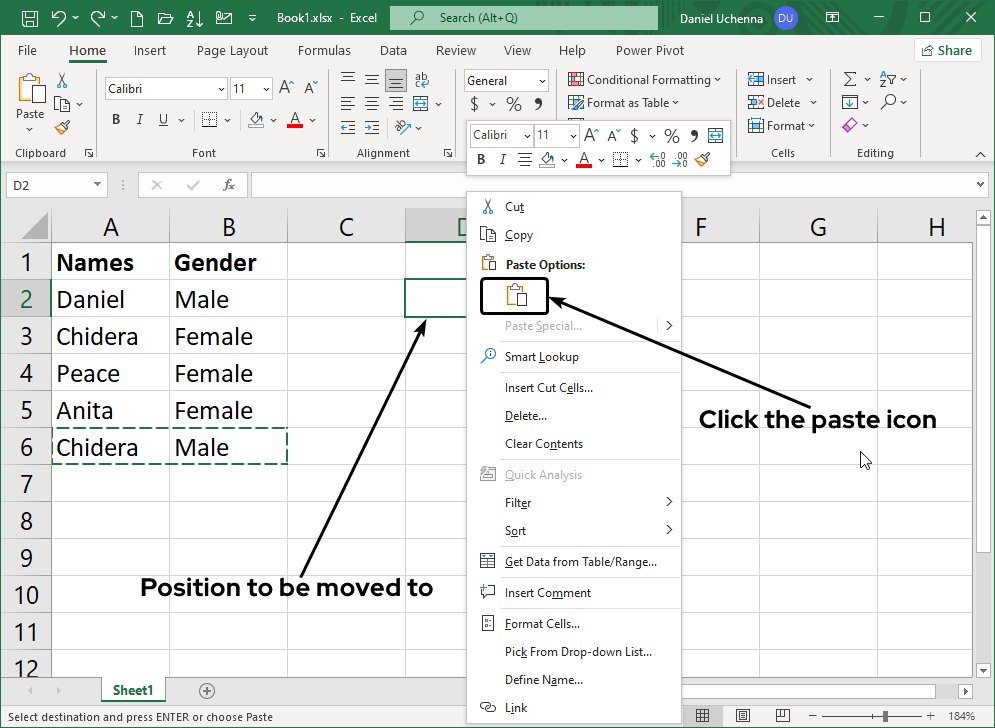Click the Percent Style icon in Number group
The image size is (995, 728).
point(513,104)
